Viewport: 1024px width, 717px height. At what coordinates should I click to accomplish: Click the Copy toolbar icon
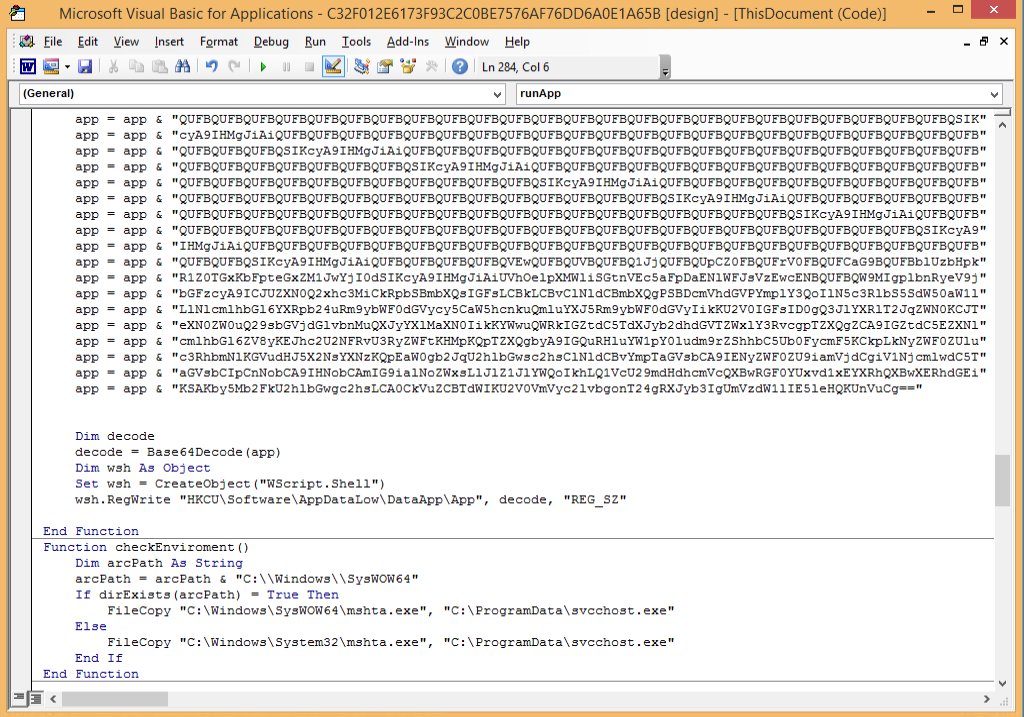[136, 67]
